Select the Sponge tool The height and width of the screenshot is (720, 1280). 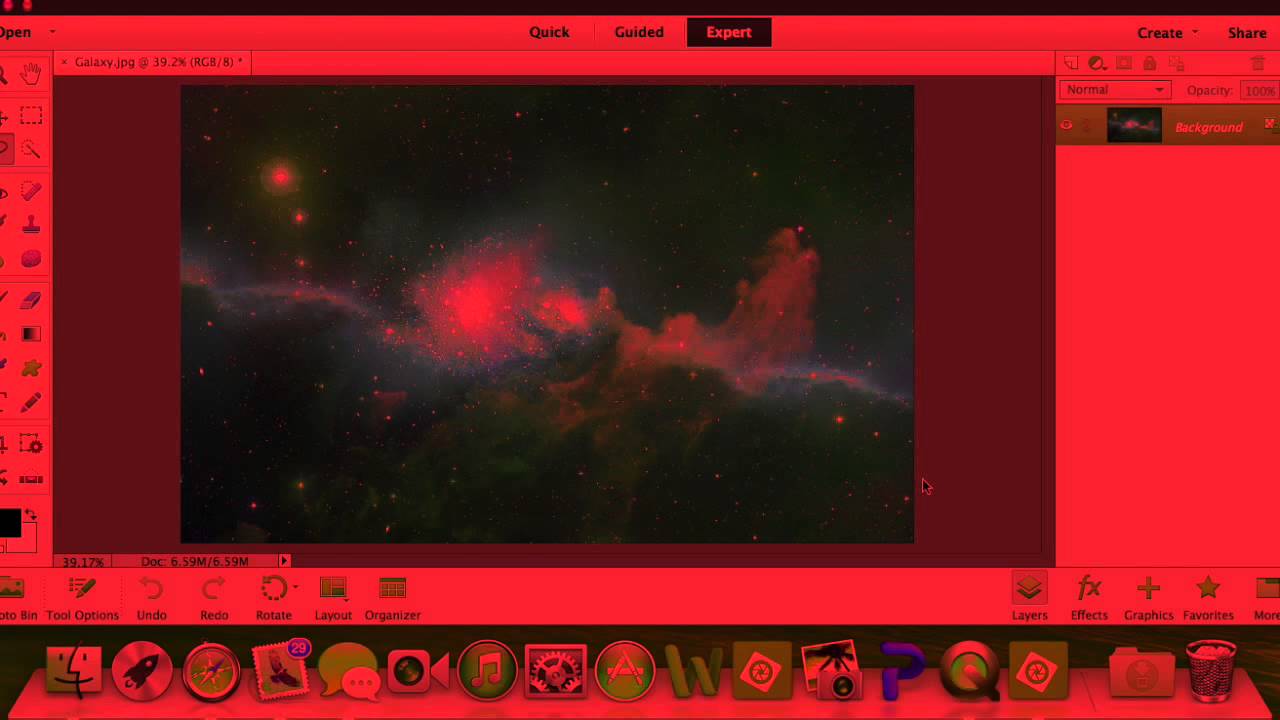pos(31,258)
